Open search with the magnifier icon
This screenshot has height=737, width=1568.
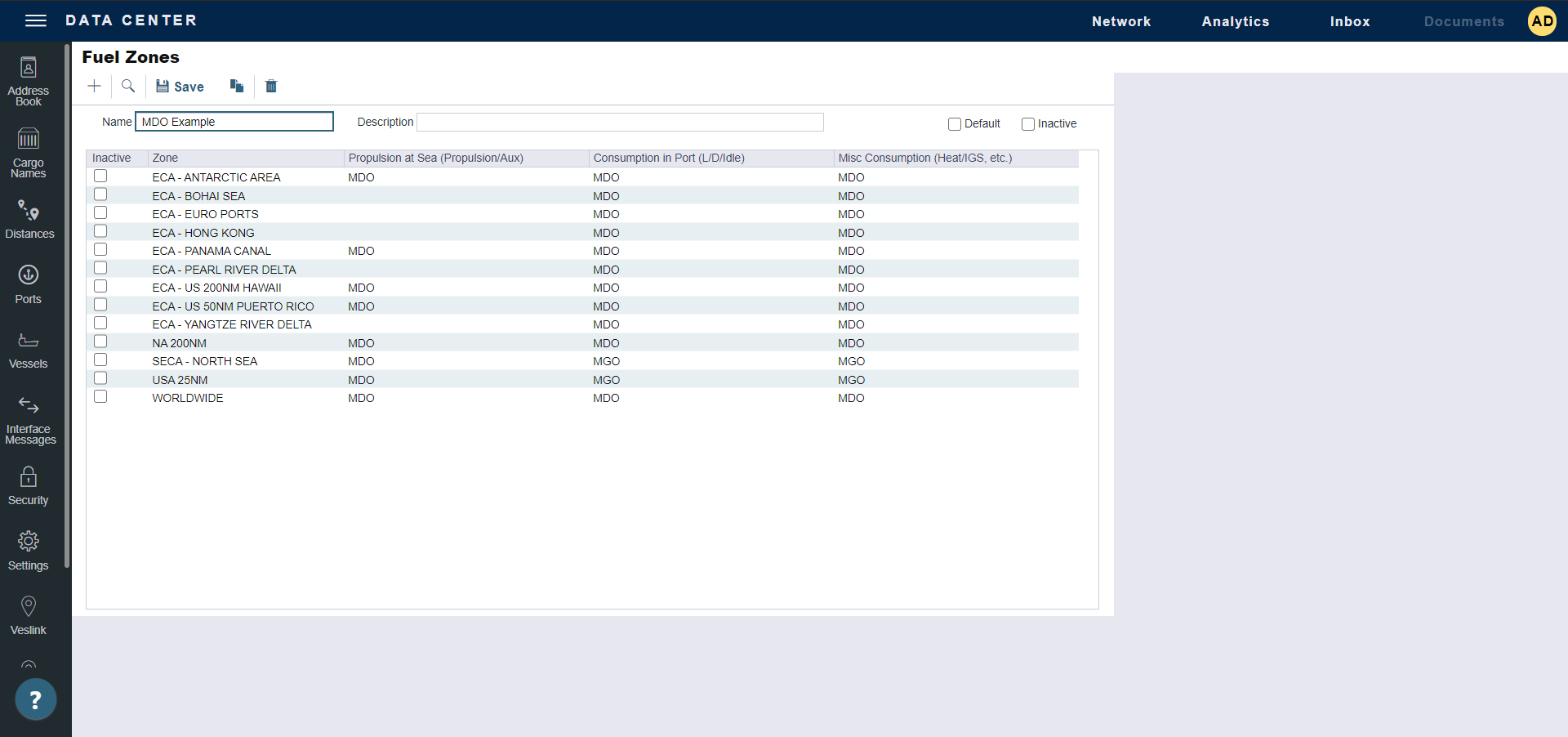coord(128,86)
